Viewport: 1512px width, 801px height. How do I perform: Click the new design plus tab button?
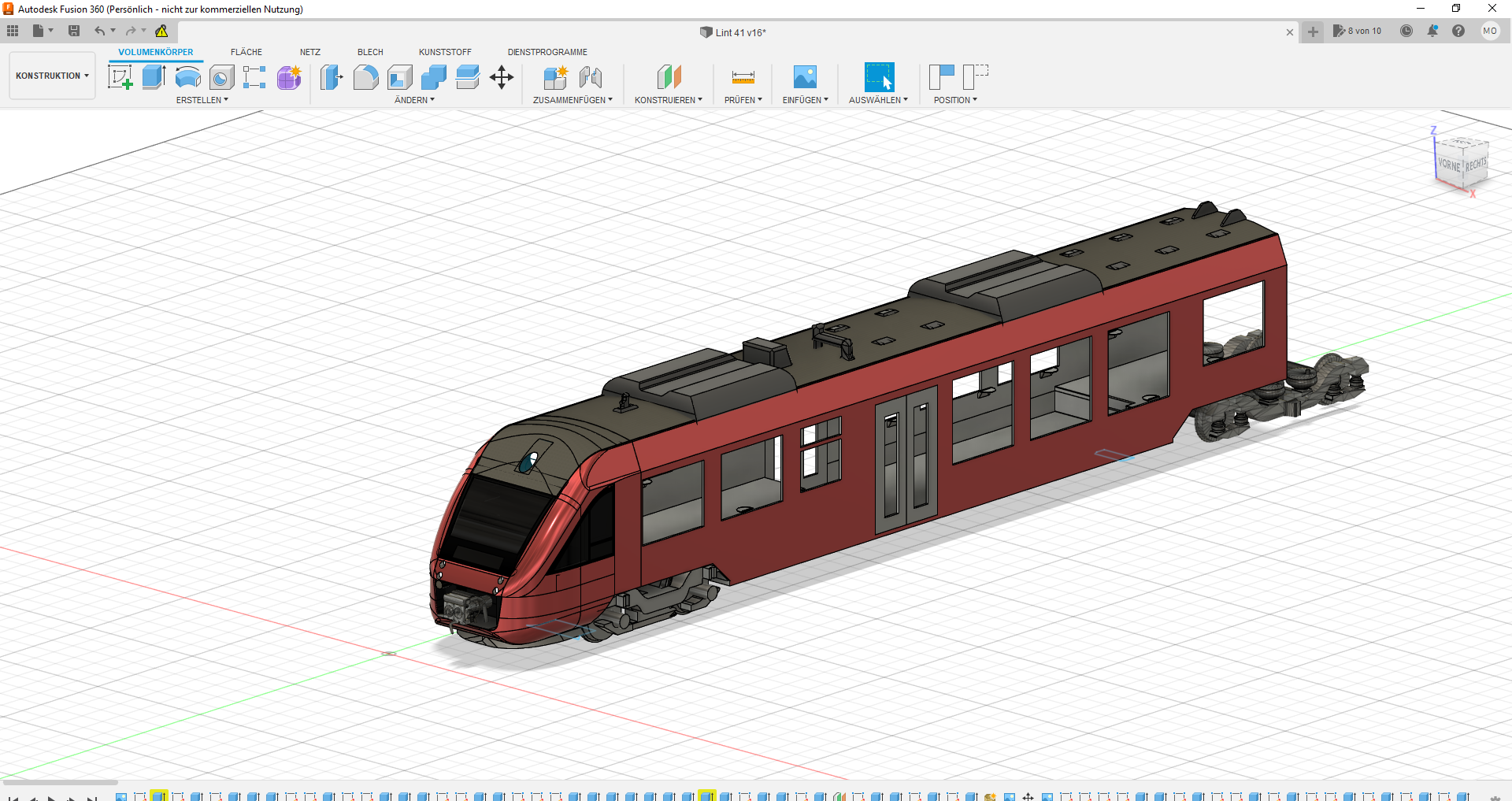pyautogui.click(x=1313, y=32)
